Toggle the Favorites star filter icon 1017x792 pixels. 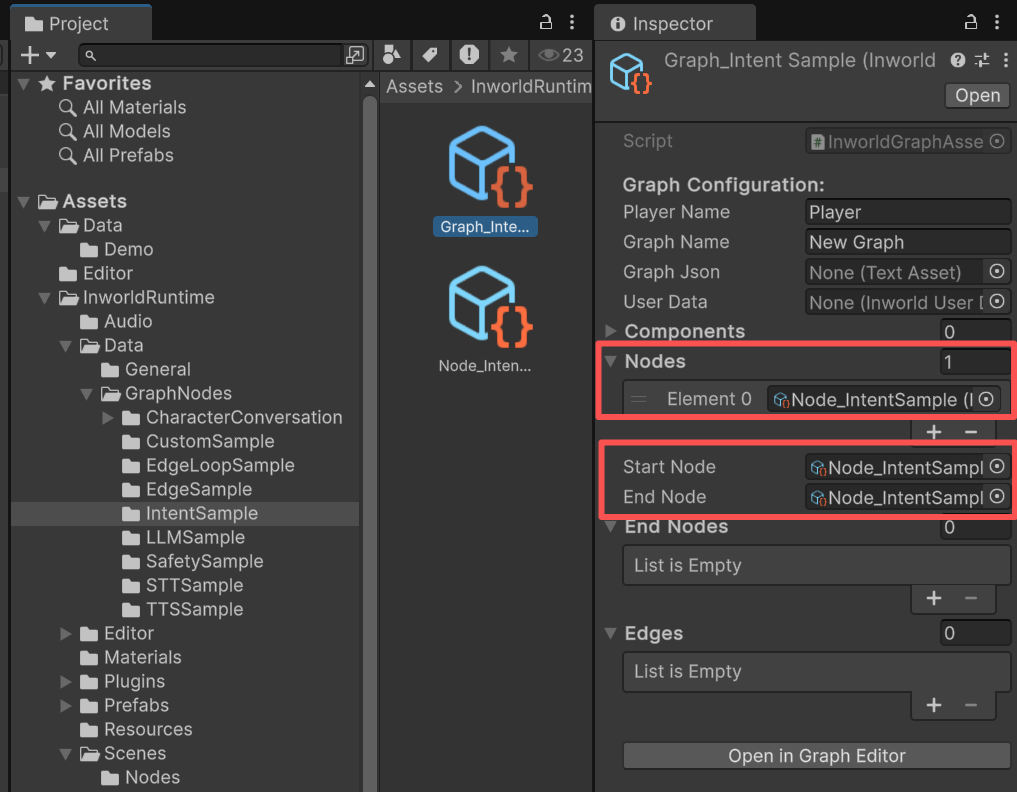(x=508, y=54)
